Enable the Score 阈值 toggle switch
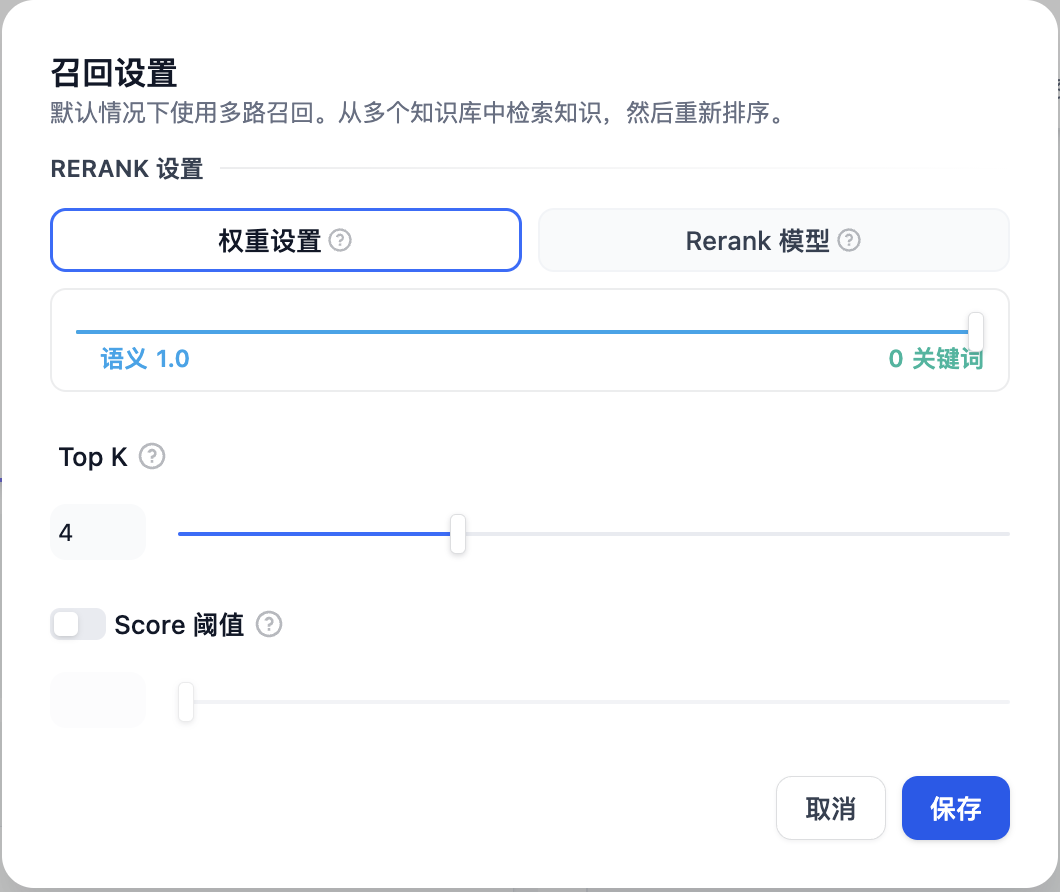This screenshot has width=1060, height=892. tap(78, 625)
